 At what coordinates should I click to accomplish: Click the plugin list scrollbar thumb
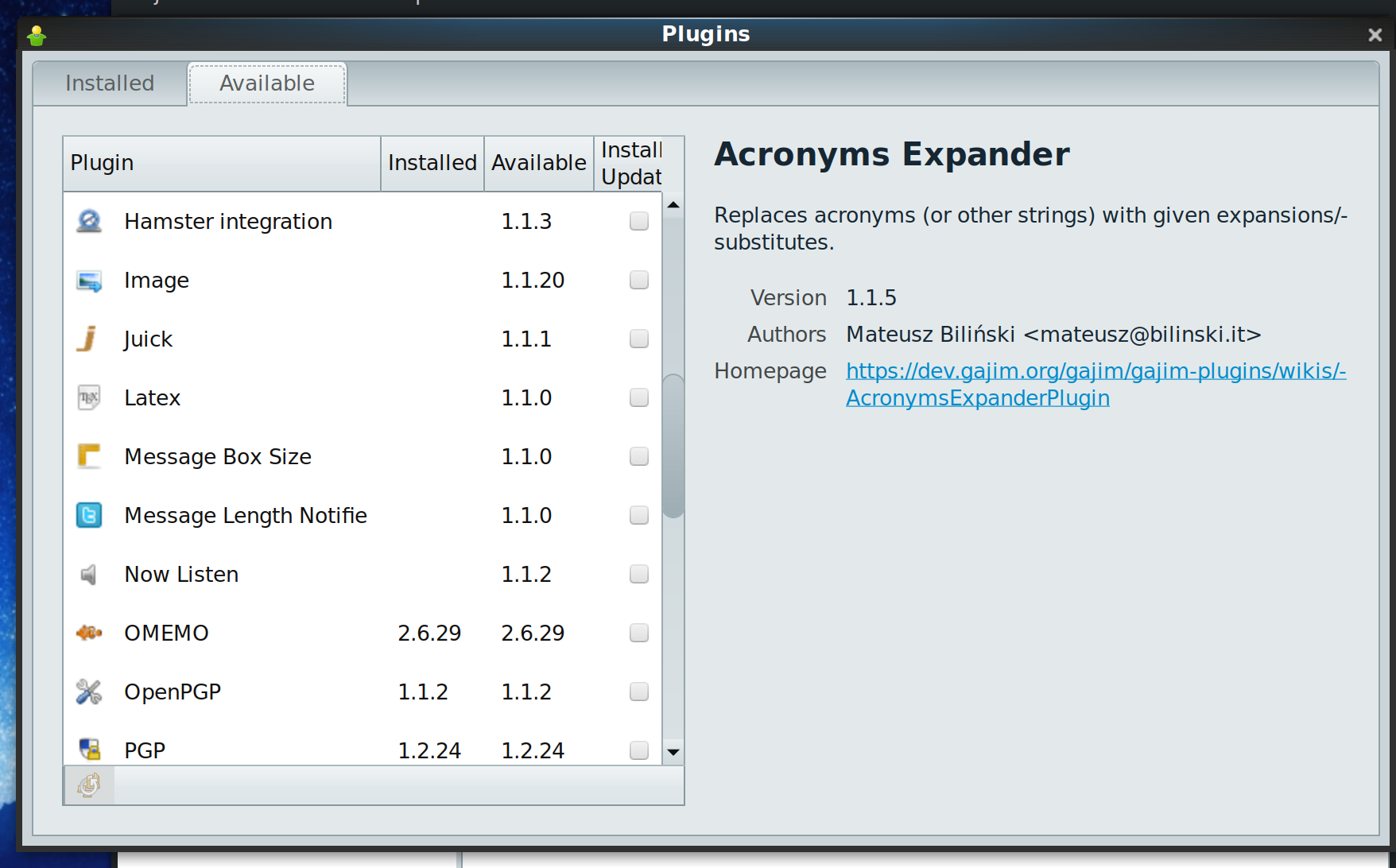673,446
